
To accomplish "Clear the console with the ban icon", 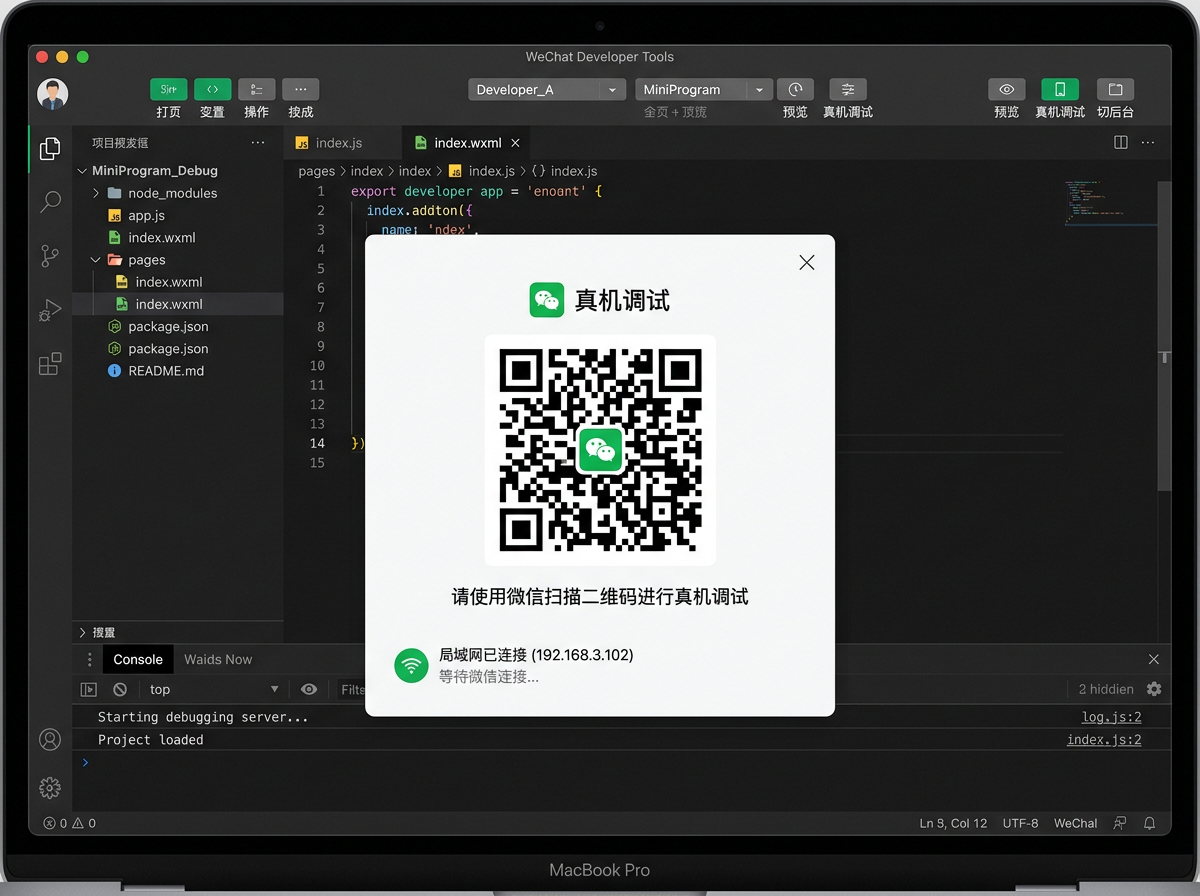I will [120, 689].
